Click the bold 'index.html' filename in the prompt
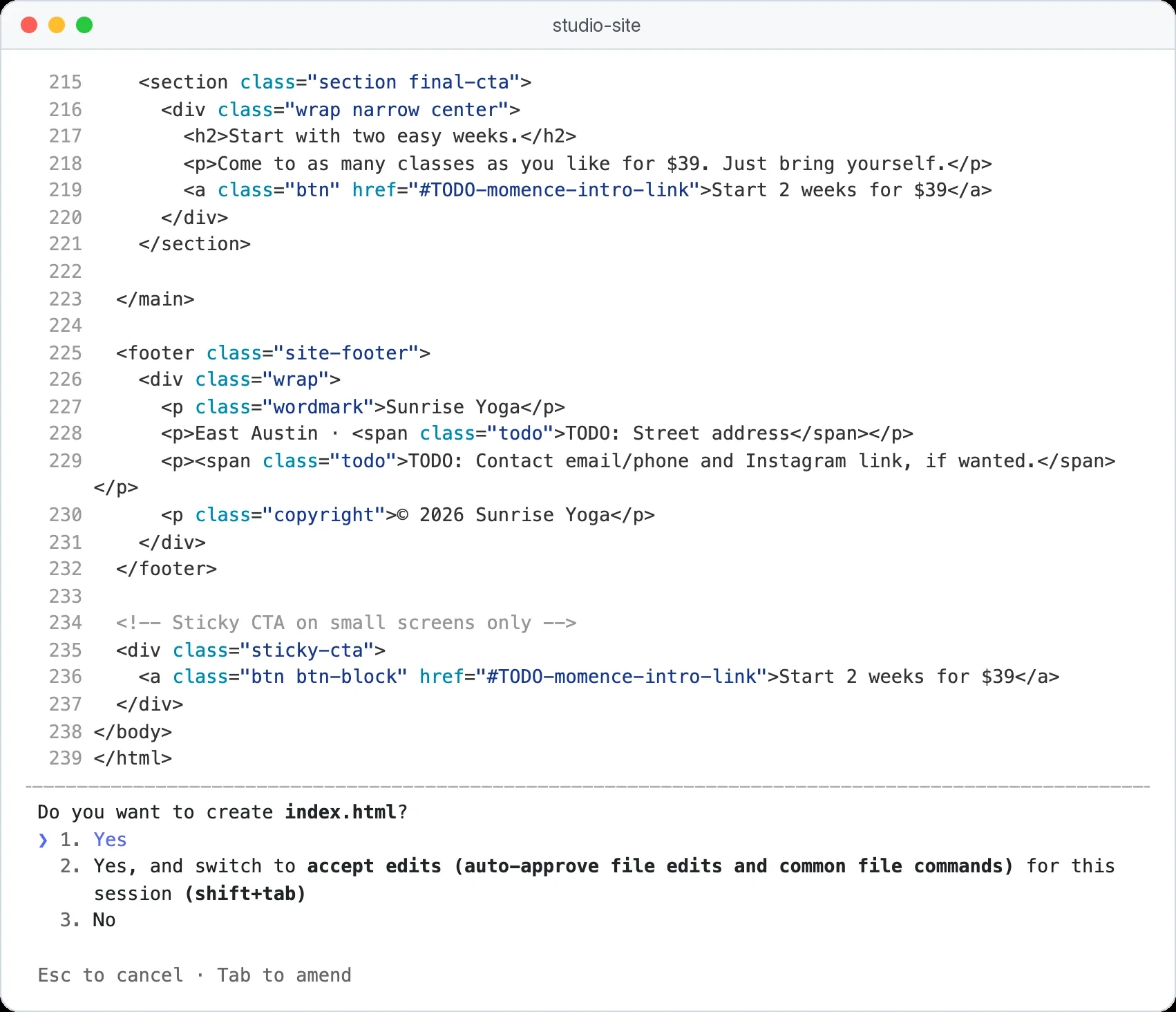1176x1012 pixels. 341,812
